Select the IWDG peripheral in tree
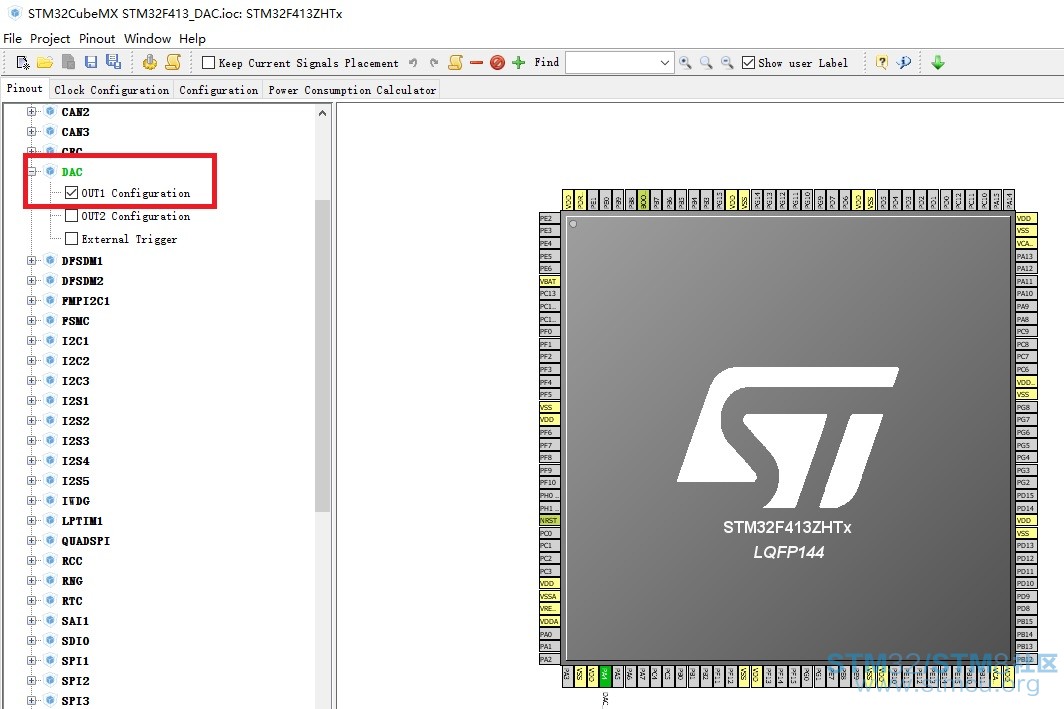Image resolution: width=1064 pixels, height=709 pixels. (x=75, y=501)
